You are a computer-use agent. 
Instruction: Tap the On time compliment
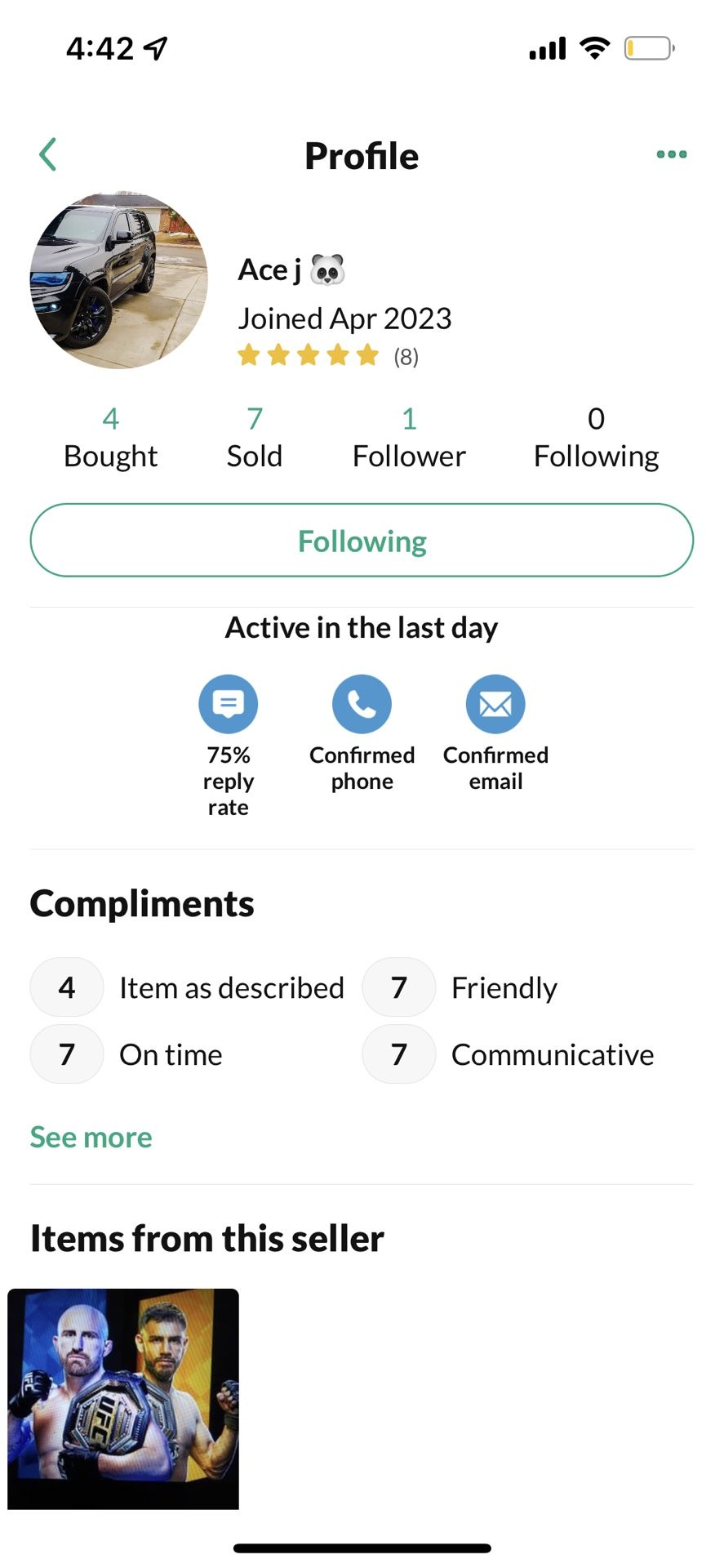(x=171, y=1055)
